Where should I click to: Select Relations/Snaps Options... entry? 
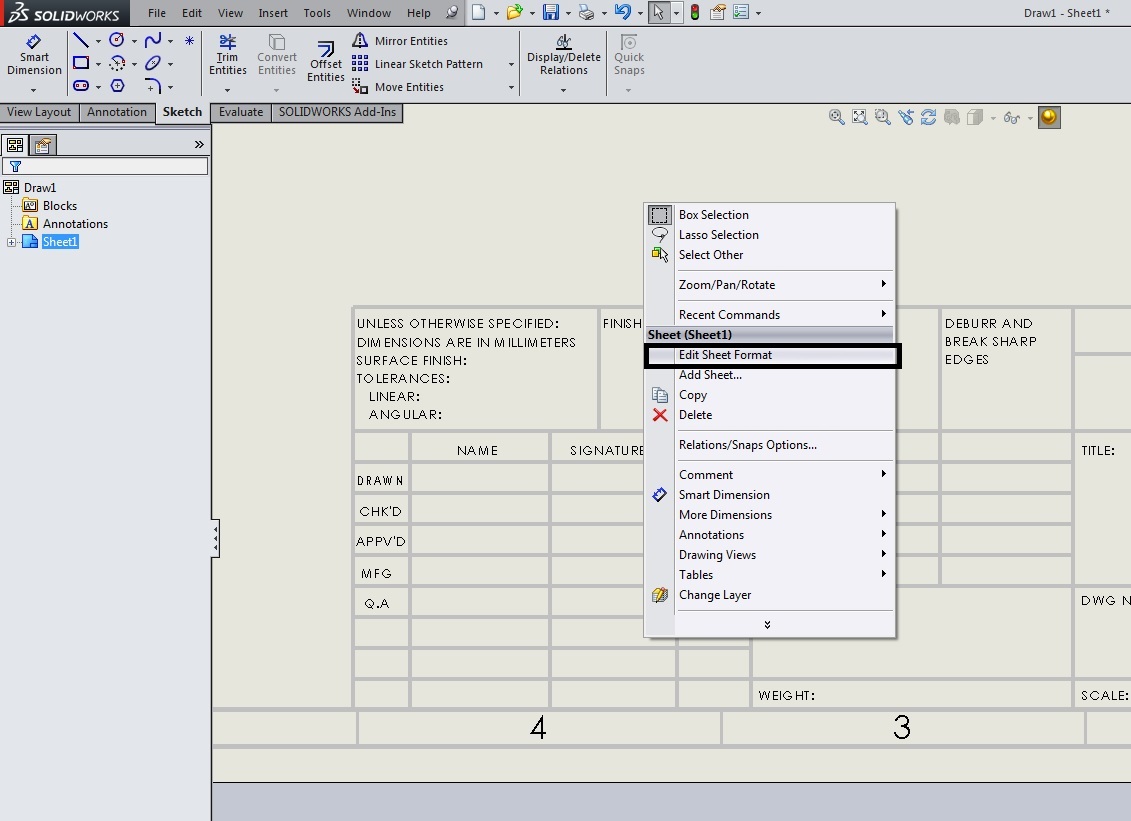pyautogui.click(x=747, y=445)
